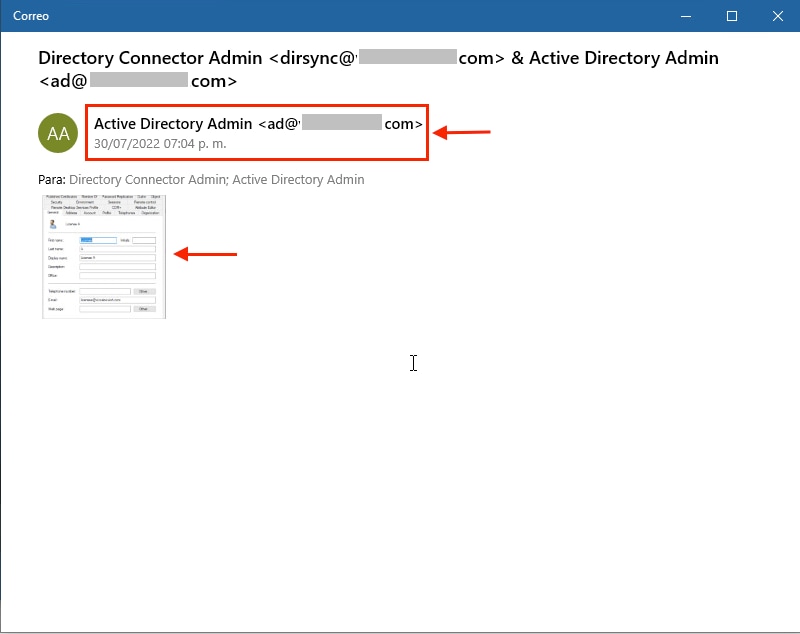Minimize the Correo window

[x=686, y=16]
